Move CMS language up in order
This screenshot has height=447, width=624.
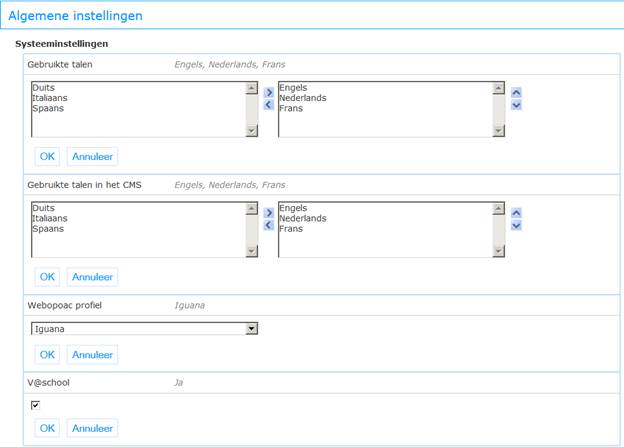[516, 213]
